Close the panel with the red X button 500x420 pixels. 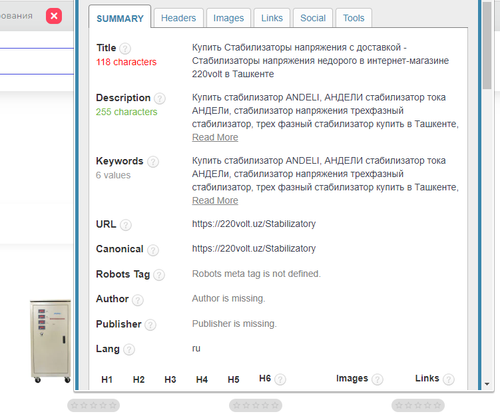(x=54, y=16)
